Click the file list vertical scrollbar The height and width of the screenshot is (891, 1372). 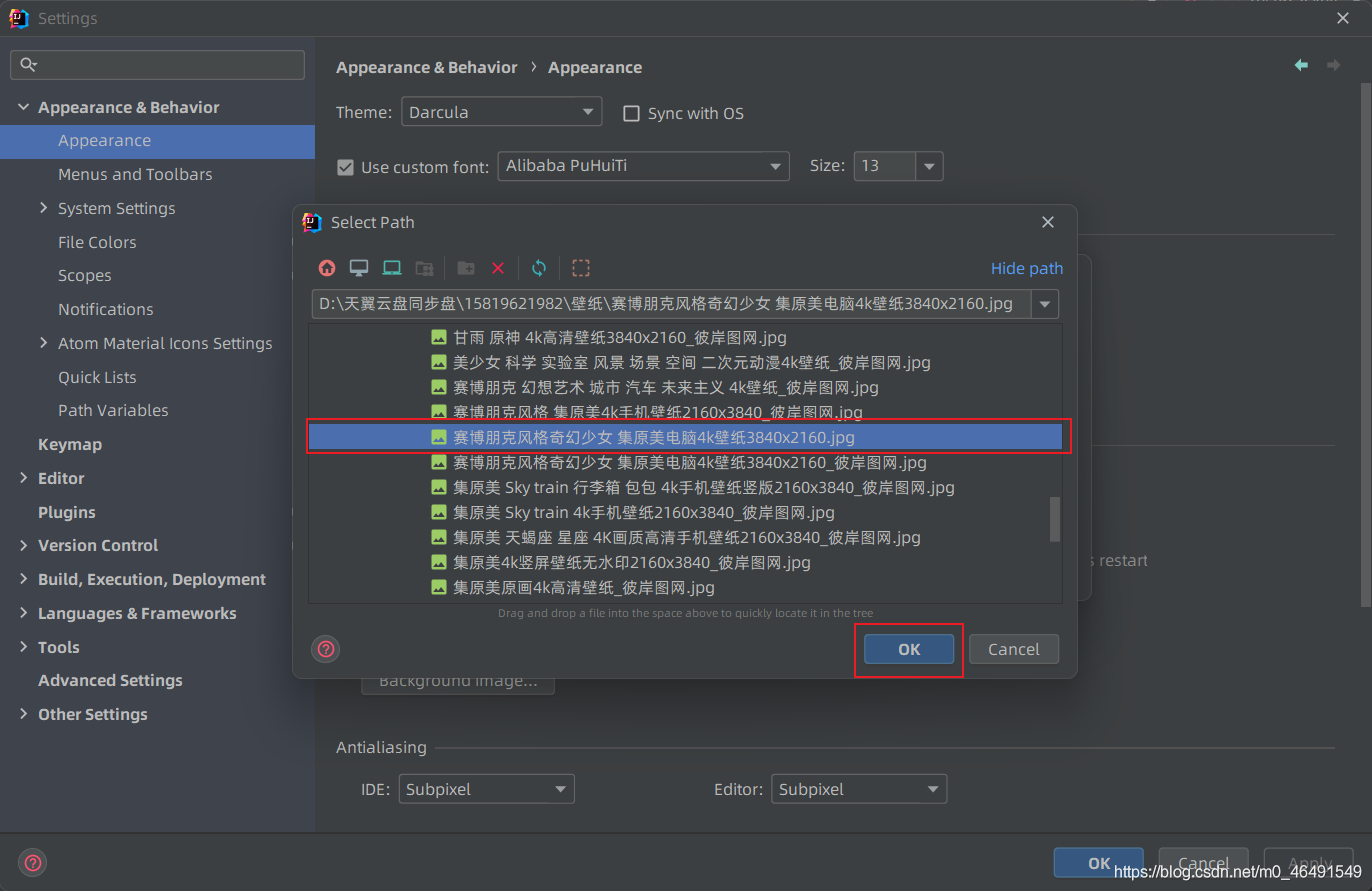pyautogui.click(x=1055, y=519)
